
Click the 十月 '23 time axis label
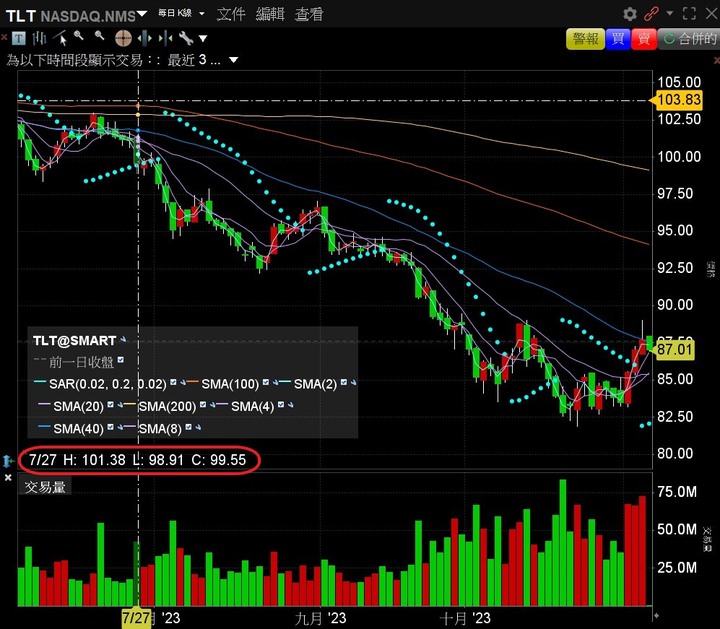tap(465, 618)
